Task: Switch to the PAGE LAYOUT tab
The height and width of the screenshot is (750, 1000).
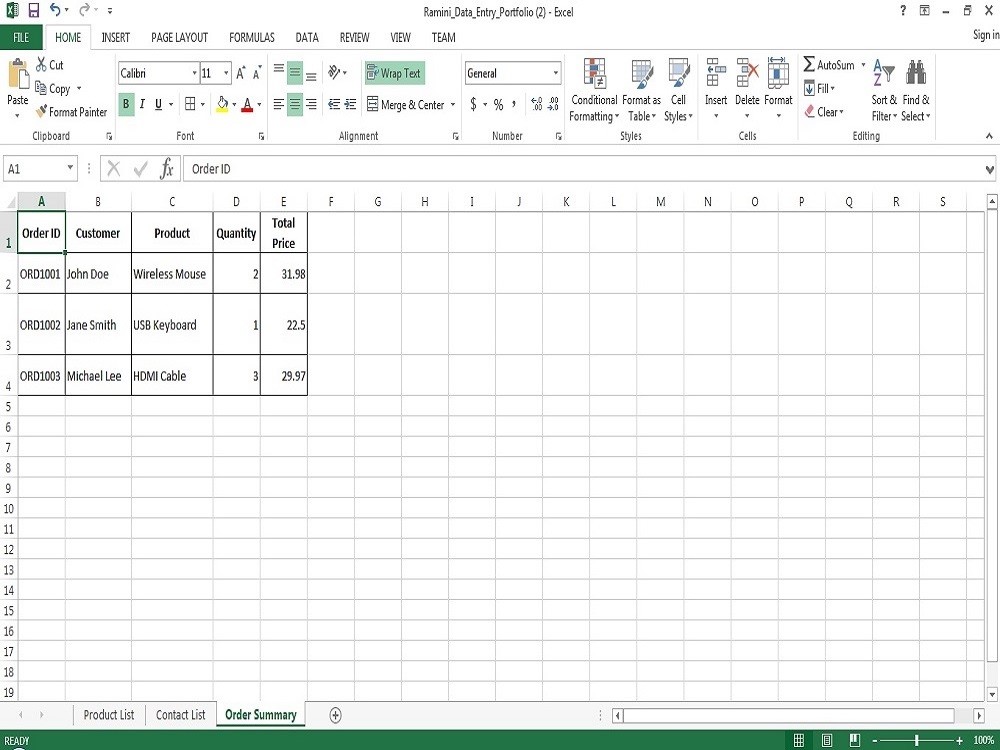Action: pos(179,37)
